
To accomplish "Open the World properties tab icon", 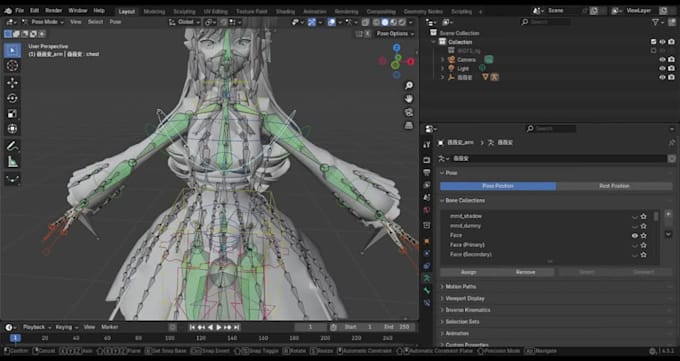I will coord(427,210).
